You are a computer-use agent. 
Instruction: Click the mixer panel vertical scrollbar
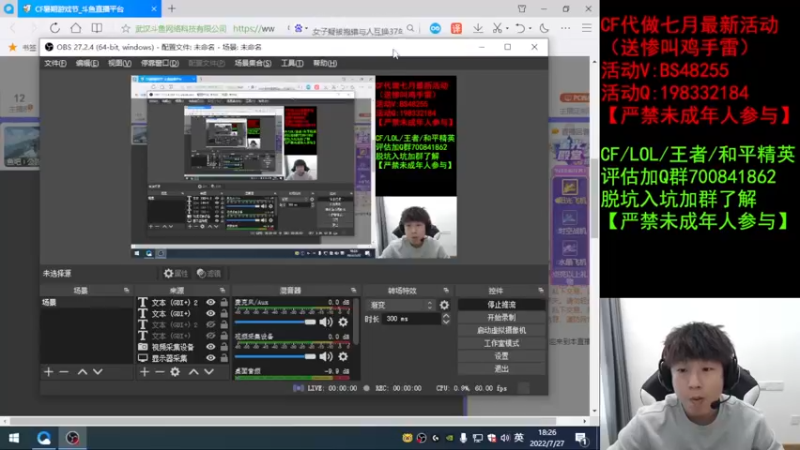[x=356, y=321]
